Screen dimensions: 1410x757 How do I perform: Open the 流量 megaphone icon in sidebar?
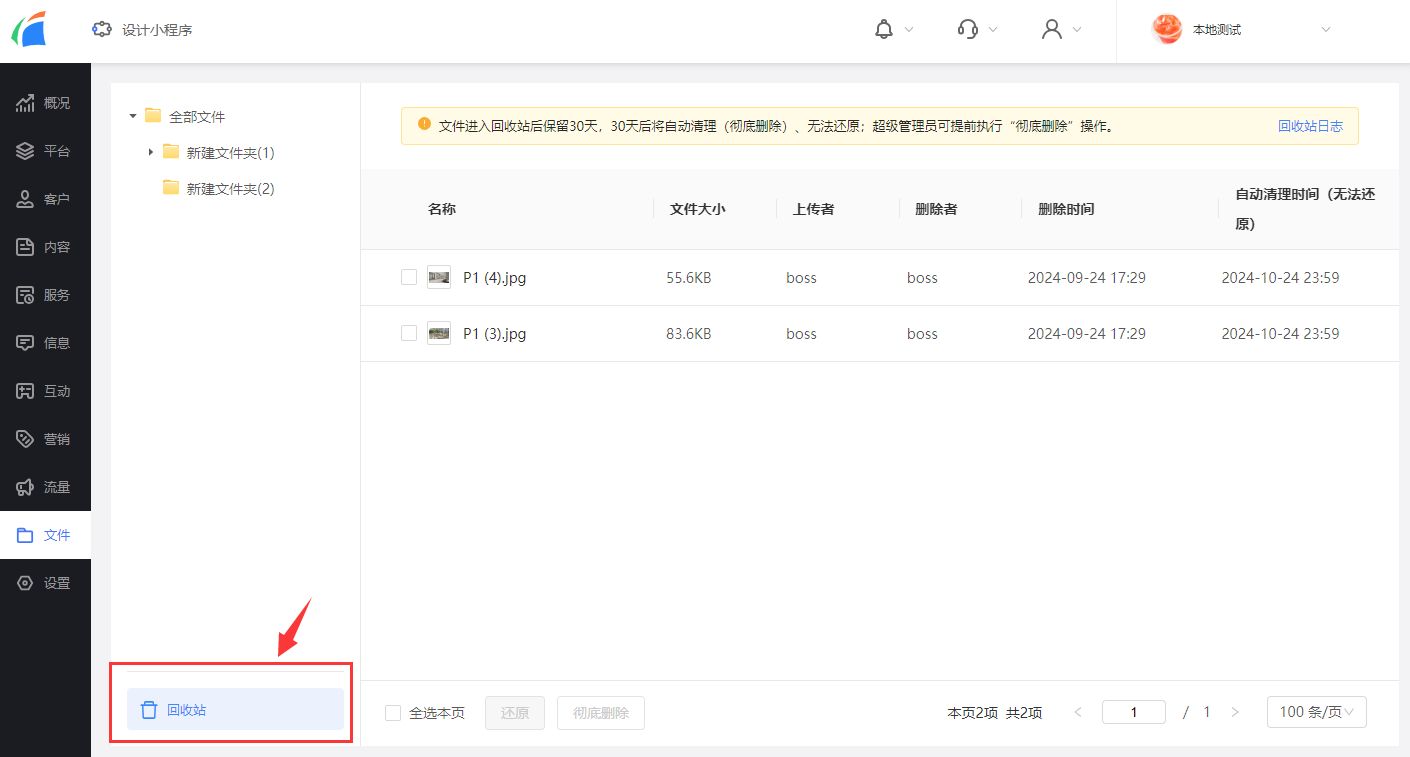25,487
